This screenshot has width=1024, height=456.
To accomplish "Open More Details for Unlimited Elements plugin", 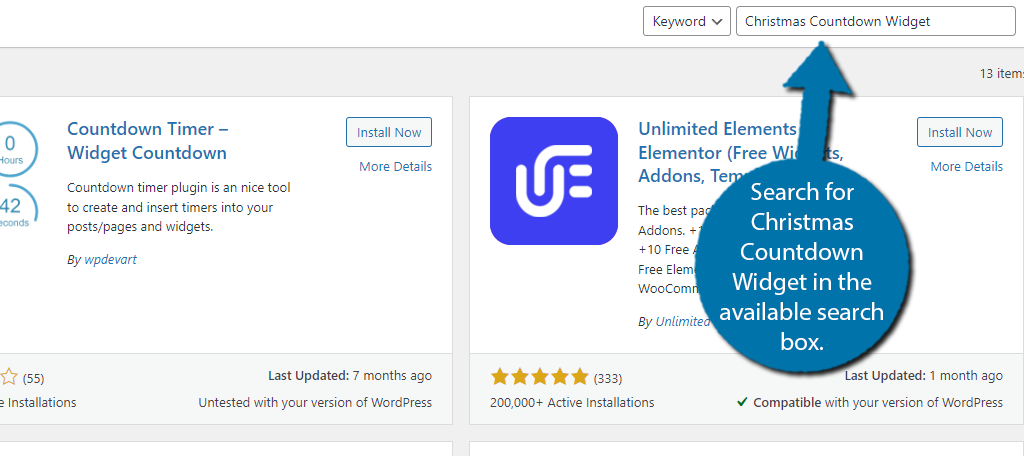I will pos(967,167).
